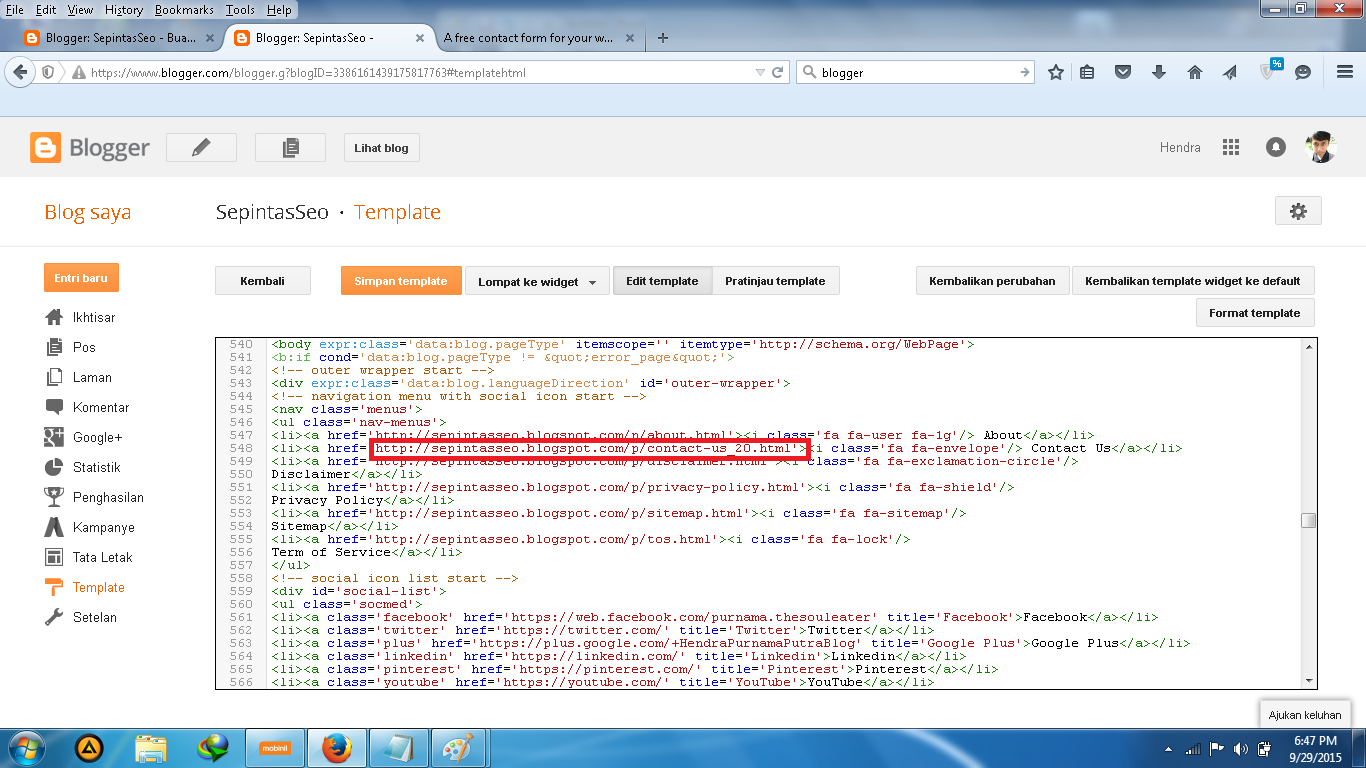Viewport: 1366px width, 768px height.
Task: Click the editor scrollbar up arrow
Action: [x=1308, y=346]
